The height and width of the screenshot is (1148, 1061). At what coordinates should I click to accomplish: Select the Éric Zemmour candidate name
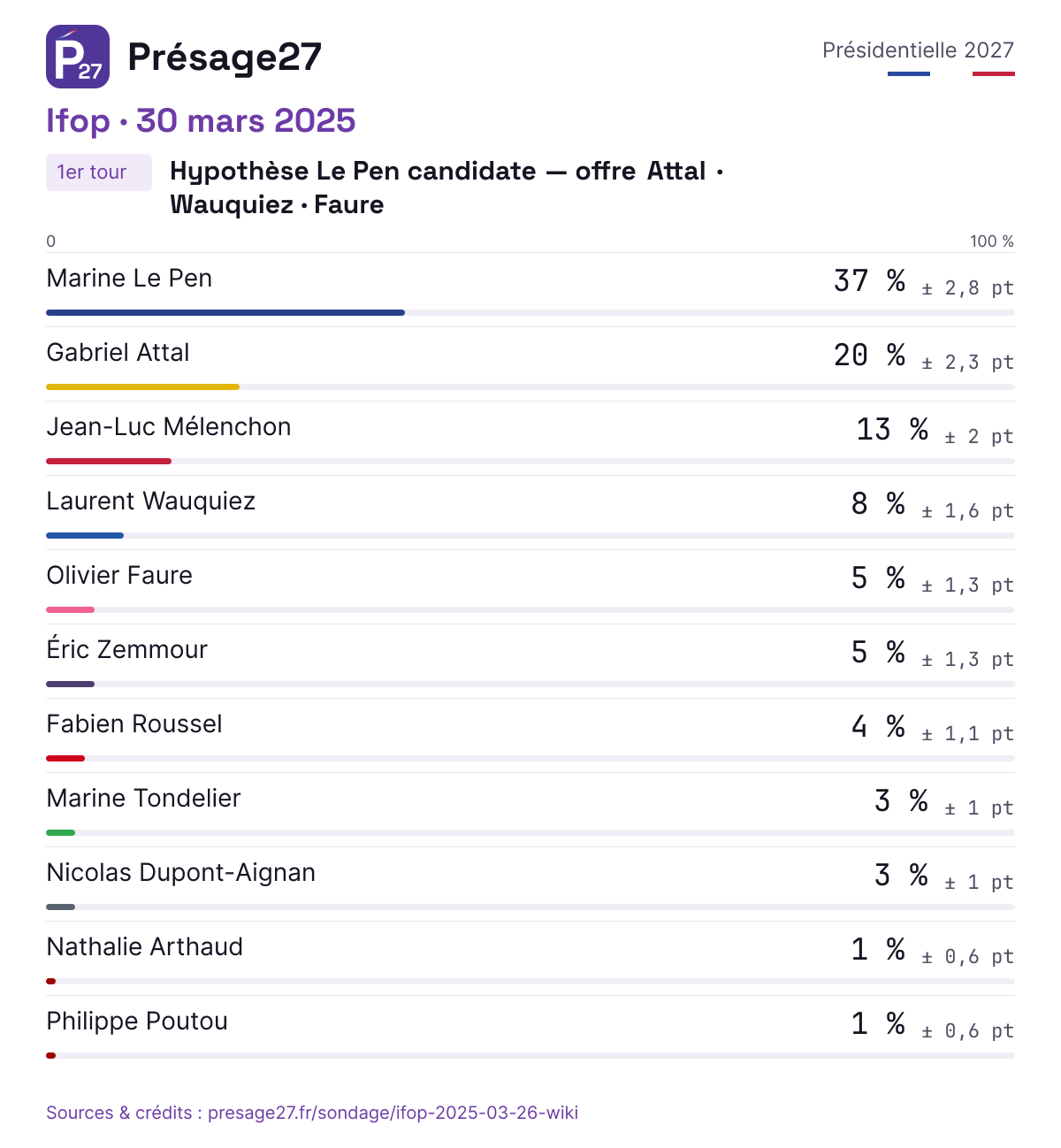pyautogui.click(x=126, y=649)
